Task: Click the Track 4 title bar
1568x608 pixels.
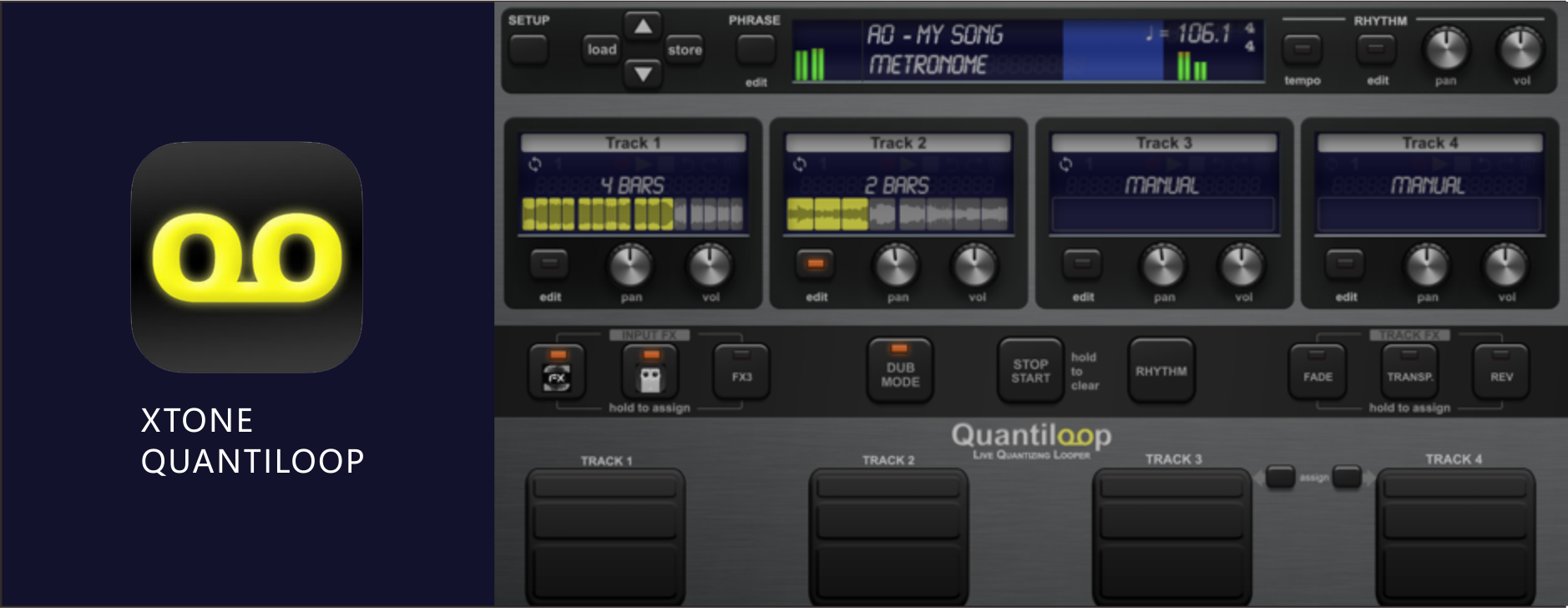Action: (x=1429, y=143)
